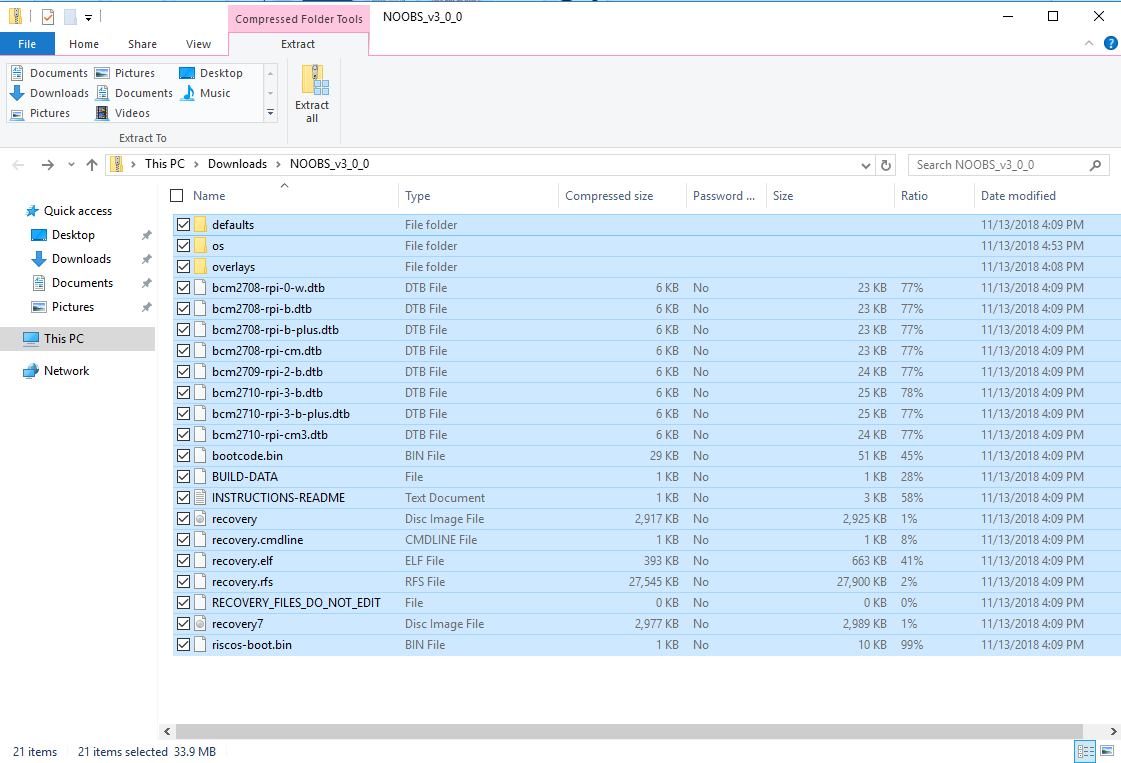The height and width of the screenshot is (763, 1121).
Task: Uncheck the recovery.rfs checkbox
Action: (x=183, y=581)
